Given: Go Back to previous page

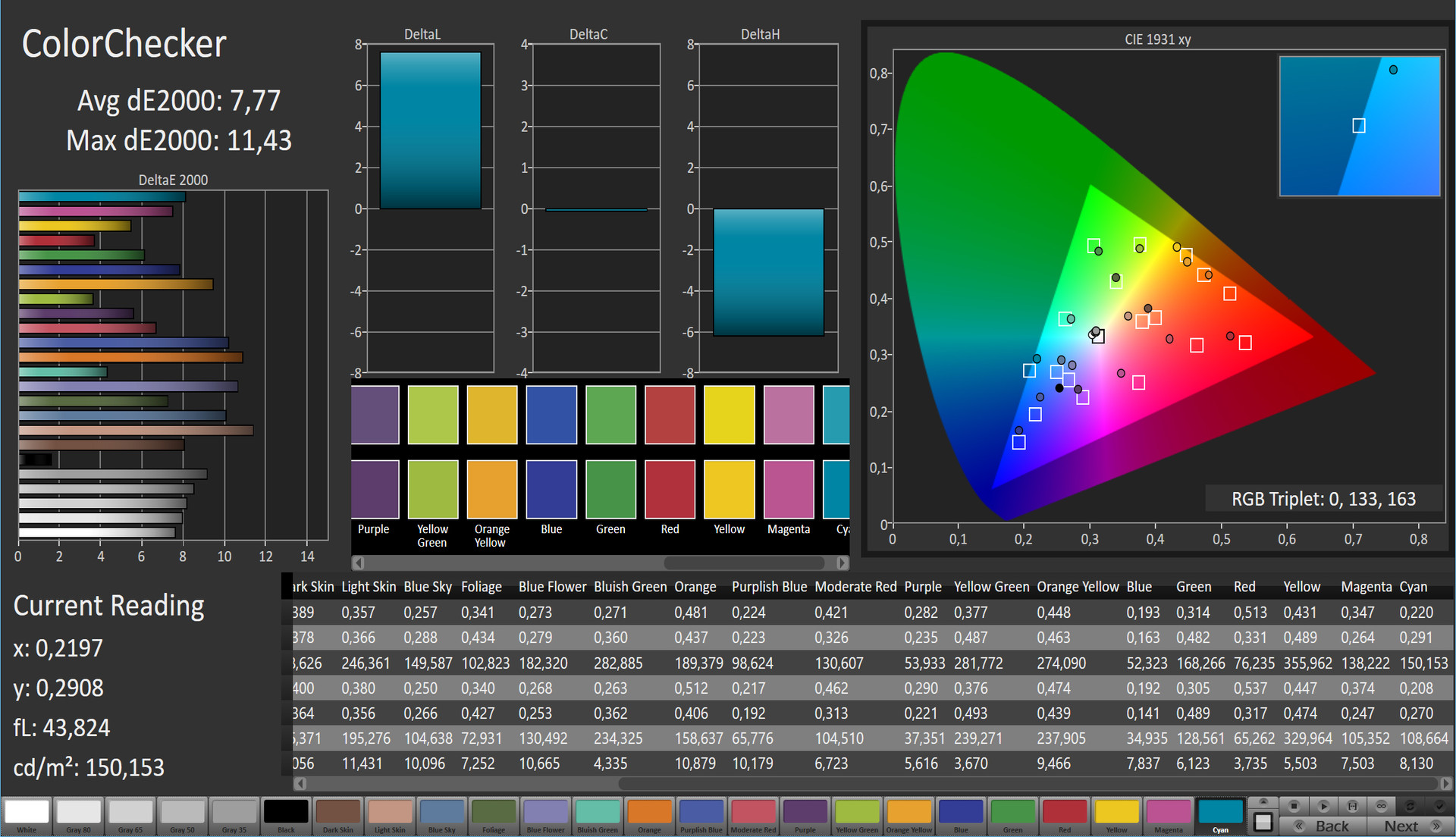Looking at the screenshot, I should [1323, 826].
